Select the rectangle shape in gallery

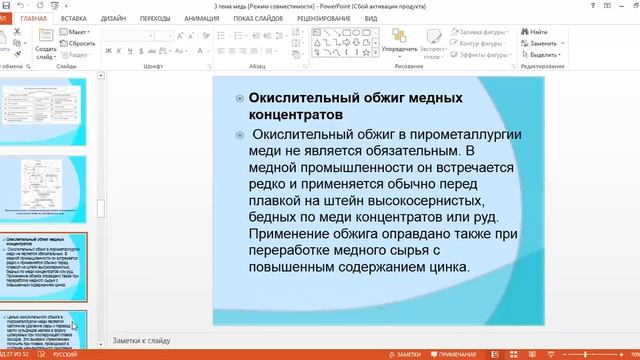347,33
